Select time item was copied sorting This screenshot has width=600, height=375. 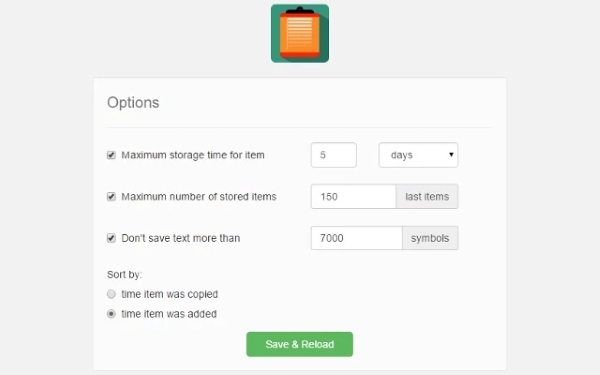click(x=111, y=294)
